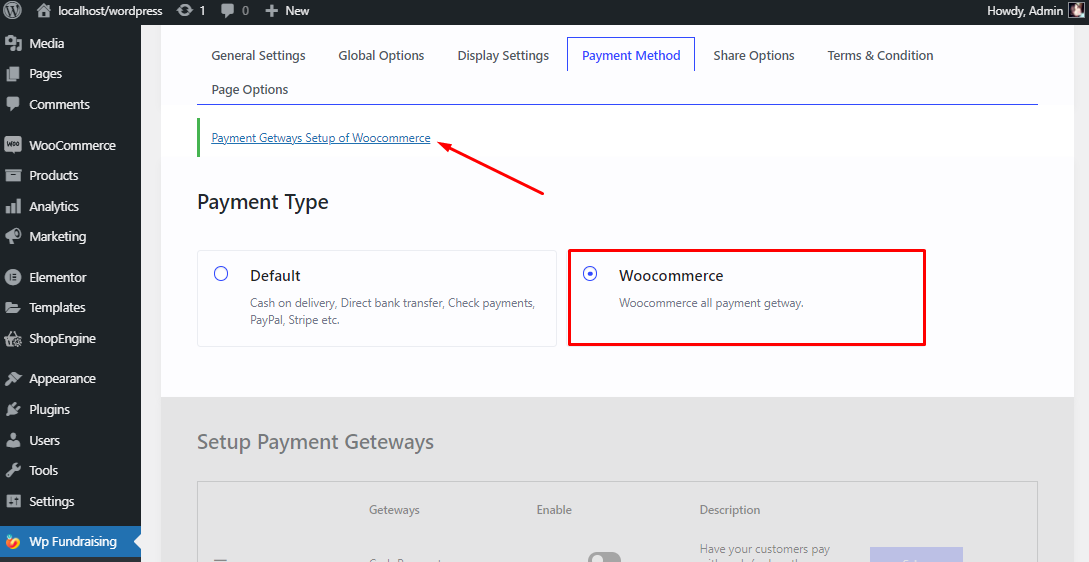The height and width of the screenshot is (562, 1089).
Task: Click the Analytics bar chart icon
Action: (13, 206)
